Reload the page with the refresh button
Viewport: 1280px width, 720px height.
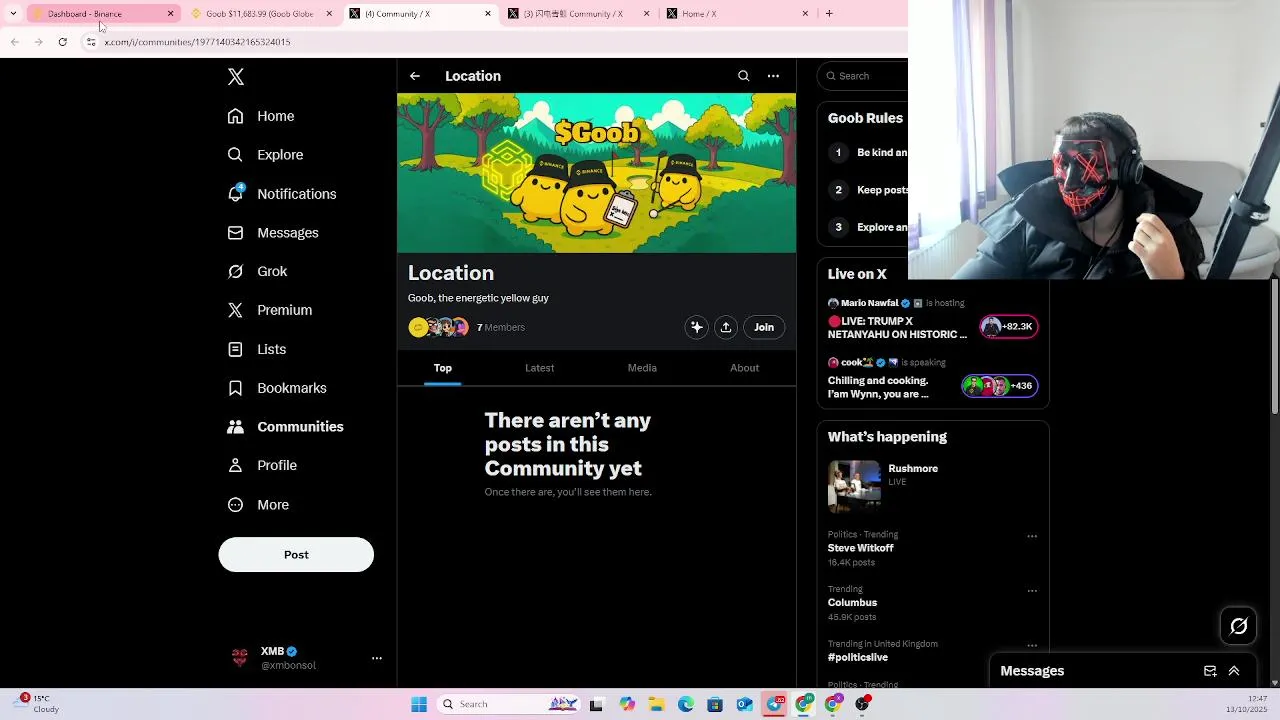[x=62, y=42]
